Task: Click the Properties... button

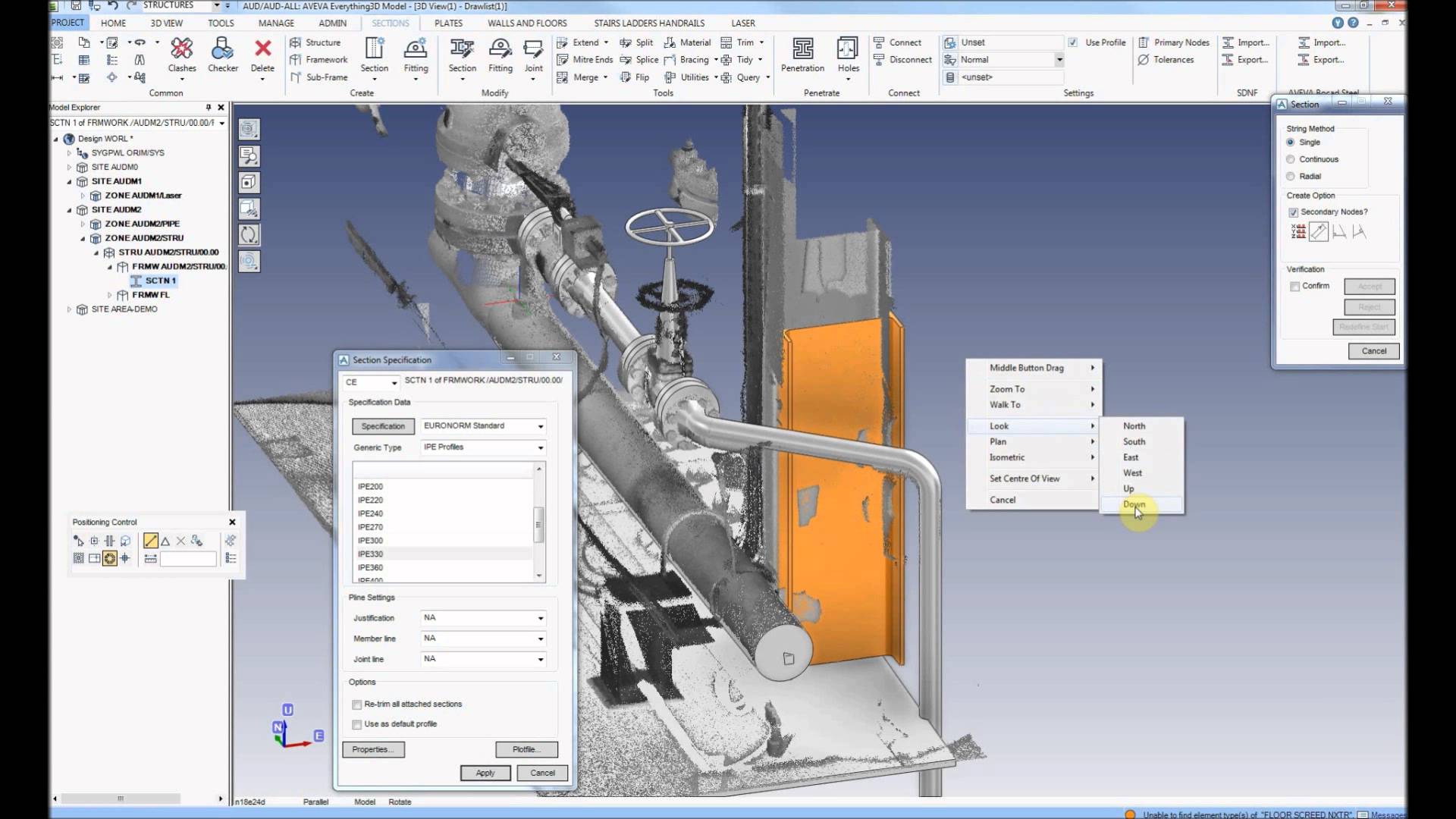Action: [373, 749]
